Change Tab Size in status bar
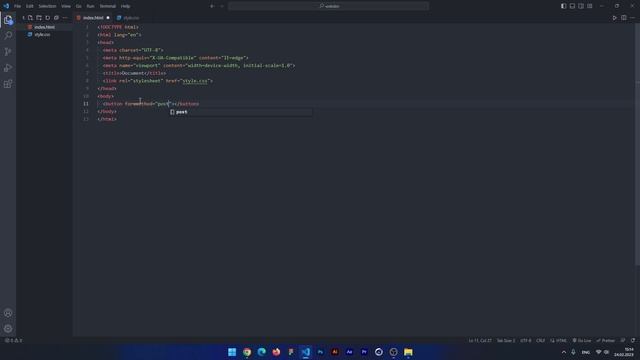The image size is (640, 360). pos(506,340)
